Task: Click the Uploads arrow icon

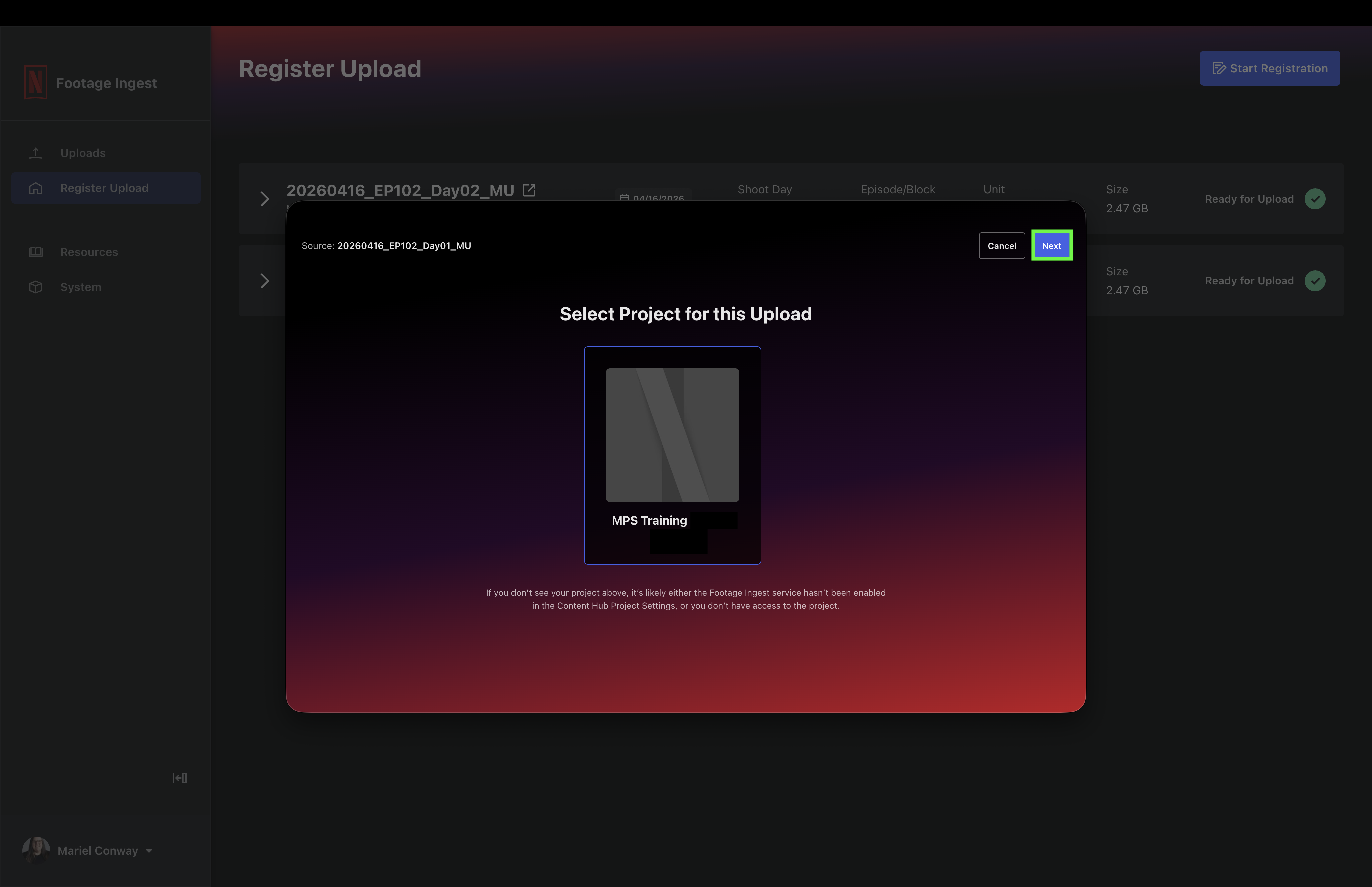Action: [x=36, y=153]
